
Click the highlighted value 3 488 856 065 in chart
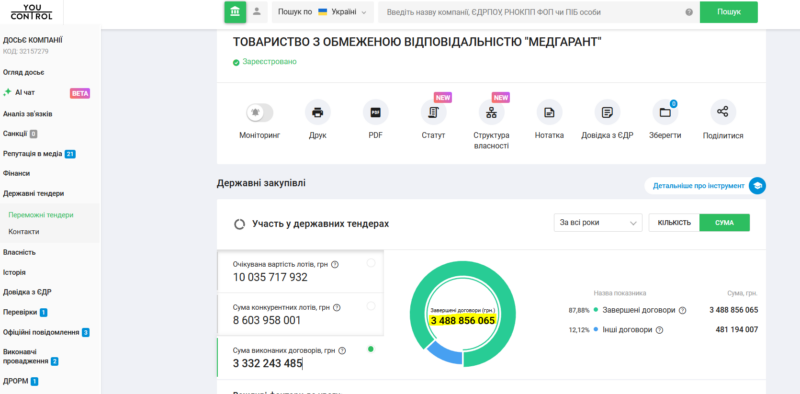click(463, 321)
